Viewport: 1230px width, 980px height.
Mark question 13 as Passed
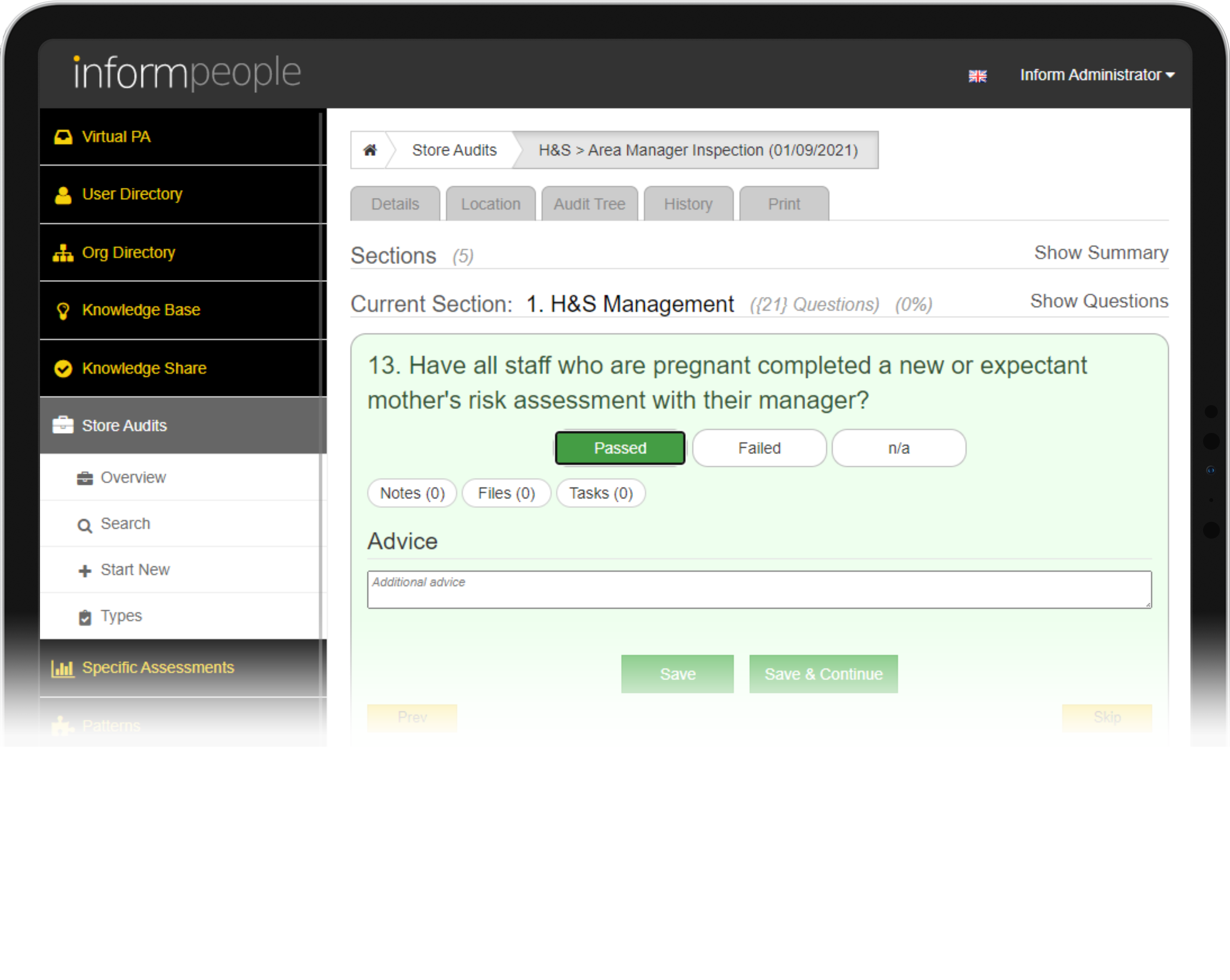[x=619, y=448]
